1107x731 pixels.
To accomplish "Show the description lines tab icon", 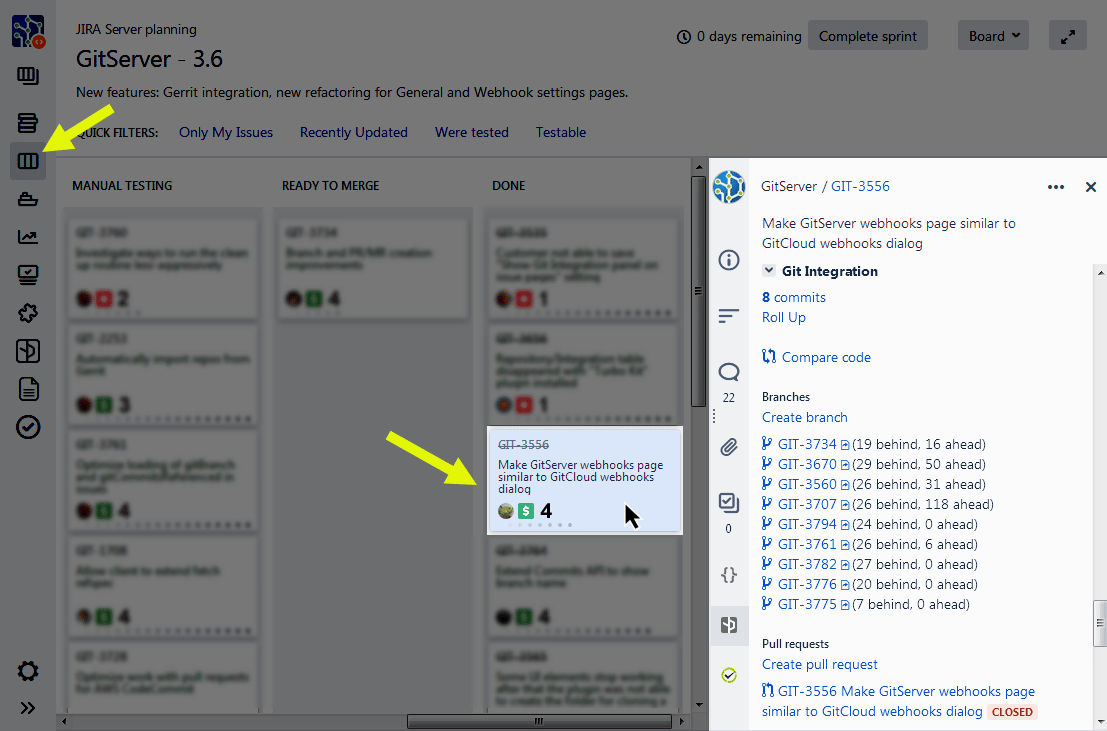I will tap(729, 316).
